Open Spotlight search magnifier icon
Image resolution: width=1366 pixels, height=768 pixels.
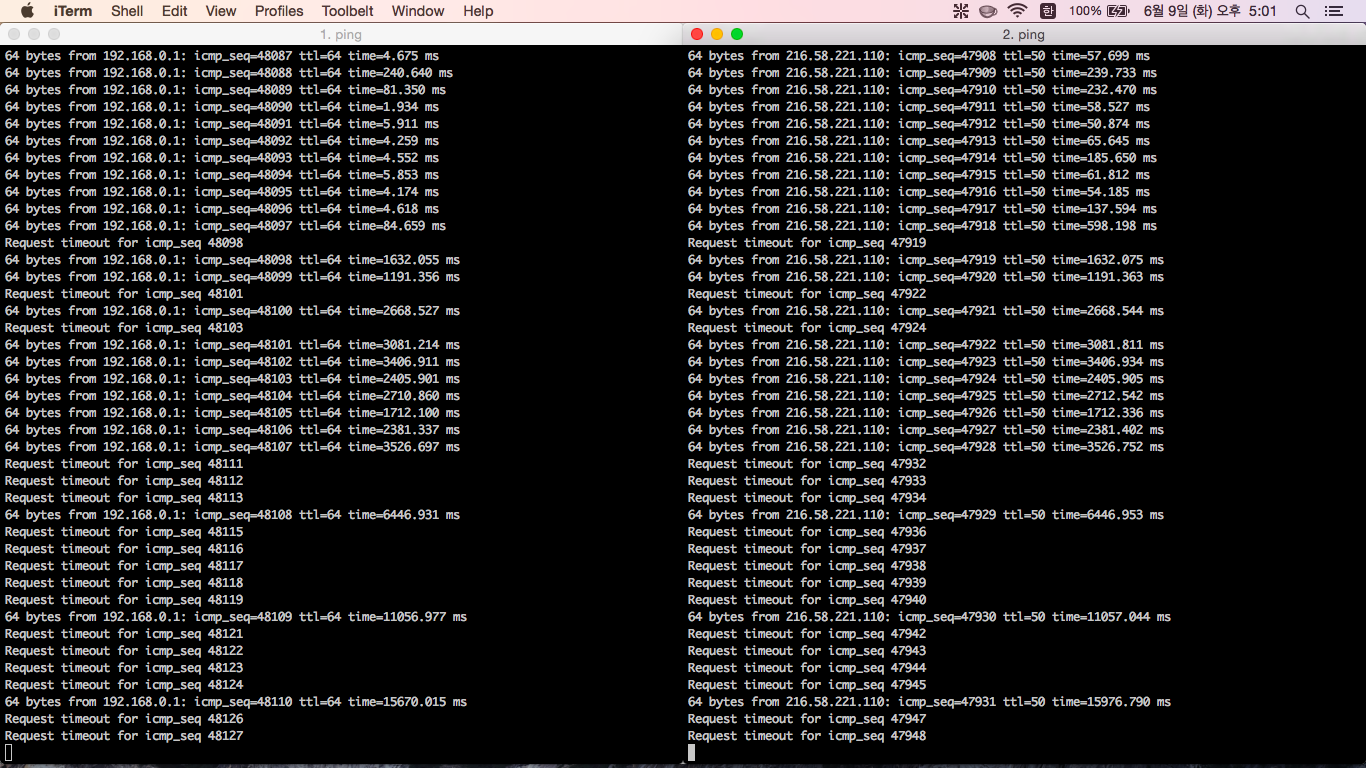point(1302,11)
